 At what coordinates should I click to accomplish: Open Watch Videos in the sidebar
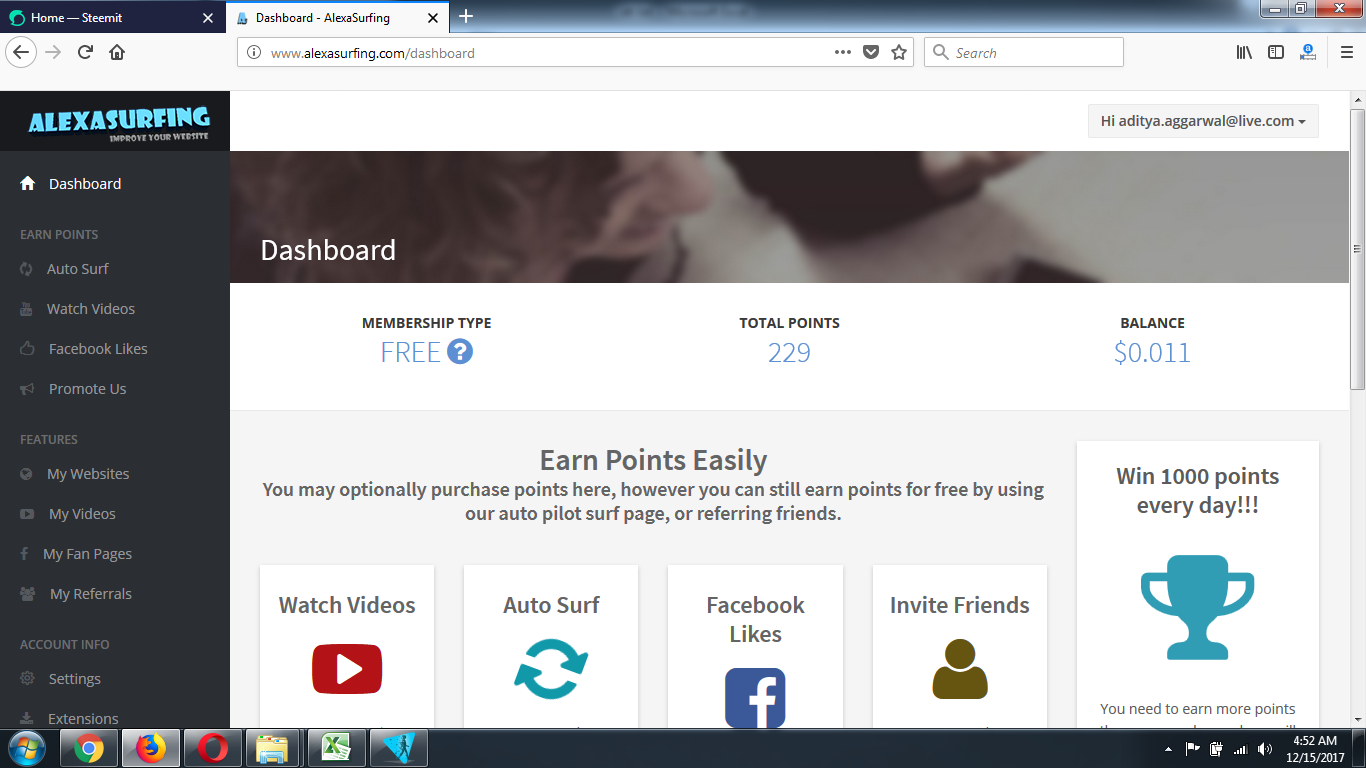[91, 309]
